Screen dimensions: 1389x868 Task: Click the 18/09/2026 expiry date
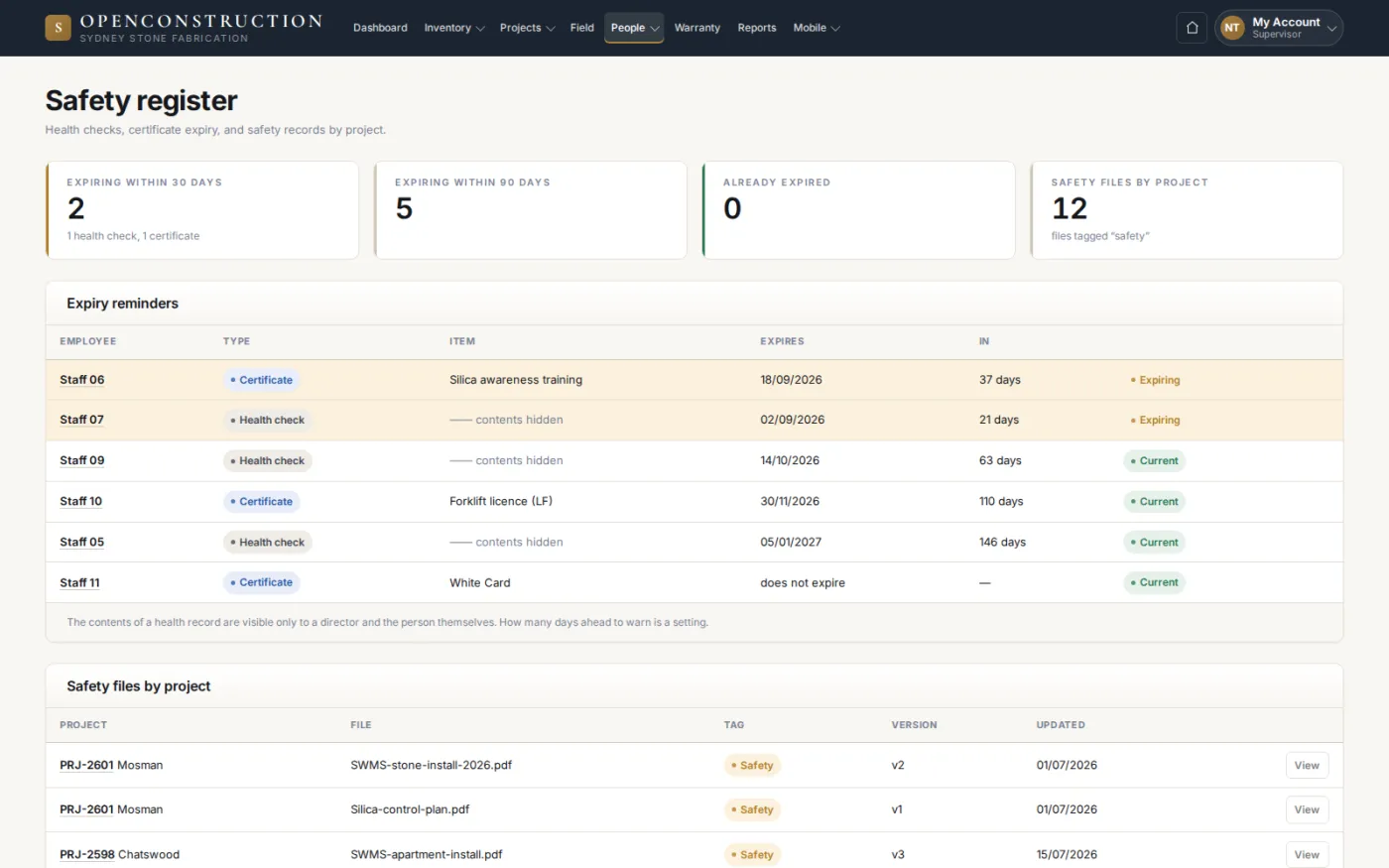pos(791,380)
